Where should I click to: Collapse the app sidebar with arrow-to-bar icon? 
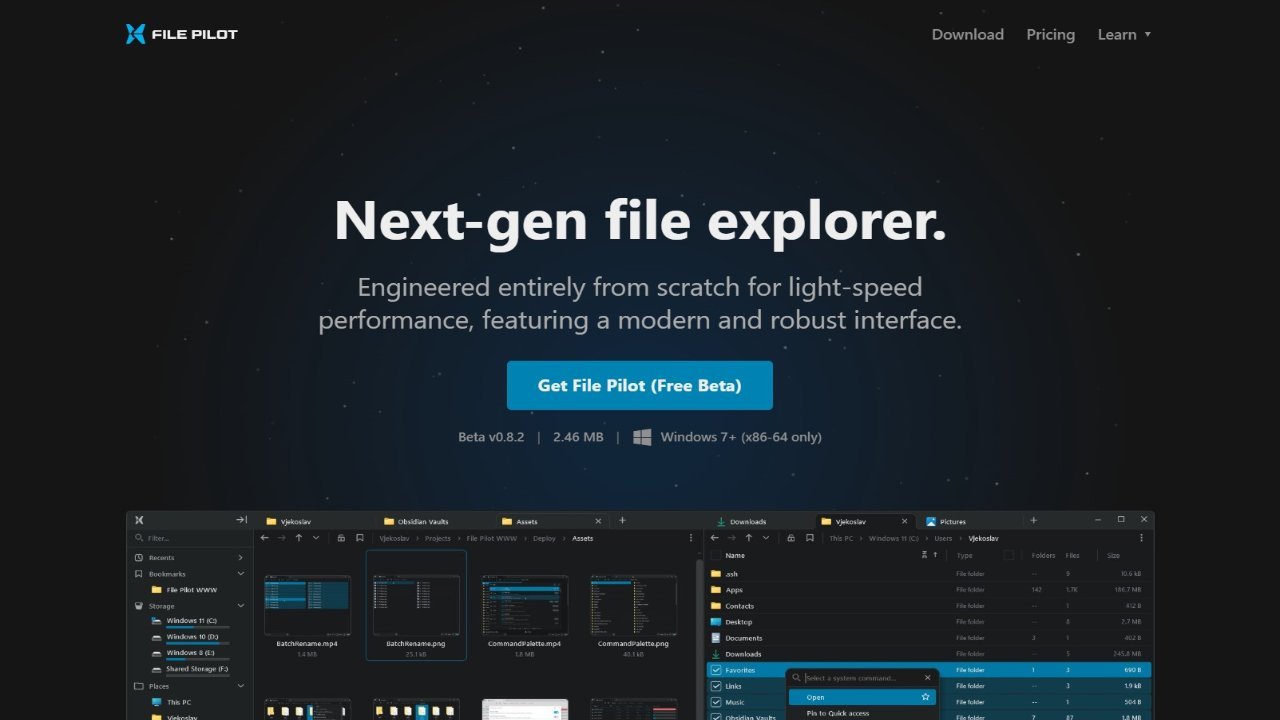[x=241, y=520]
